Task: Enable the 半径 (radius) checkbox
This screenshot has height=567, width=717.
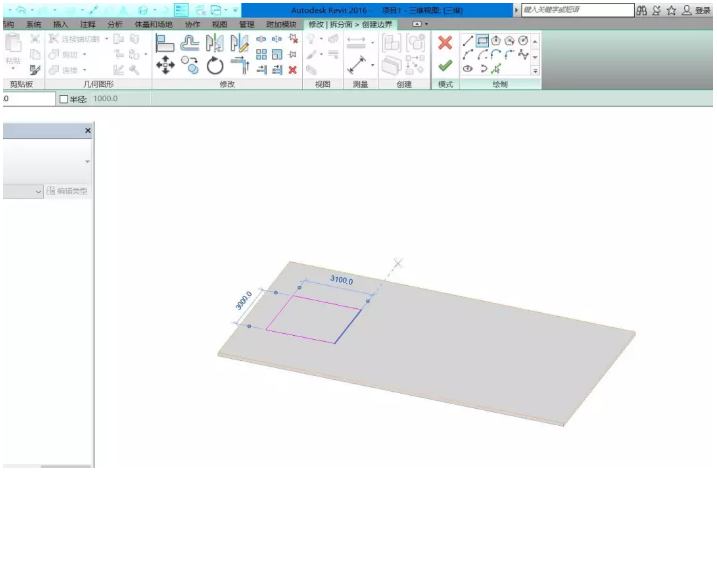Action: [64, 99]
